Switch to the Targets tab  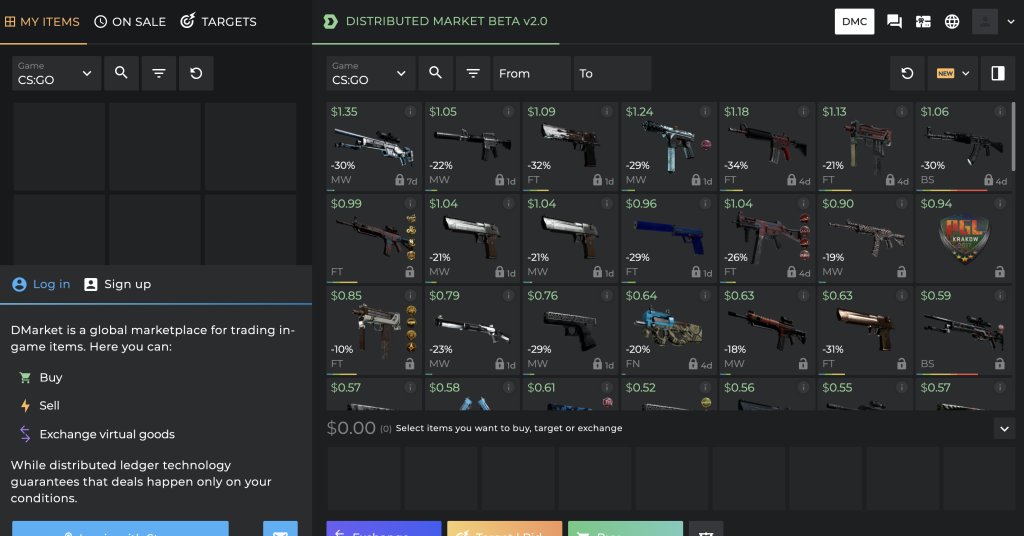218,21
